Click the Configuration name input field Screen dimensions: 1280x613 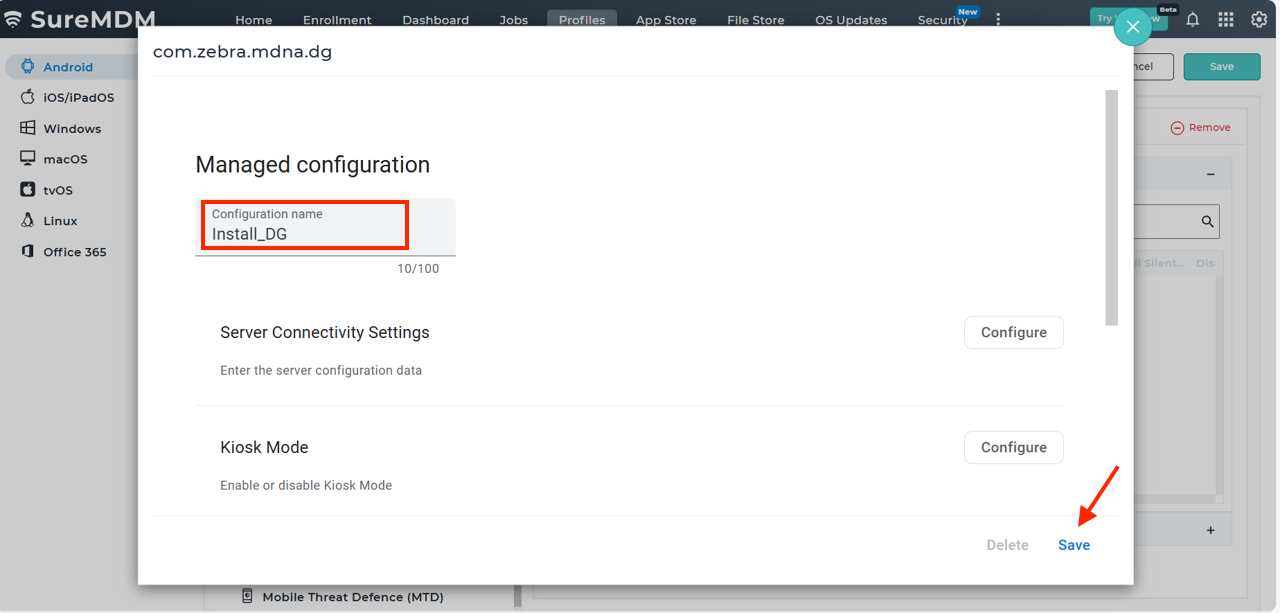point(325,227)
